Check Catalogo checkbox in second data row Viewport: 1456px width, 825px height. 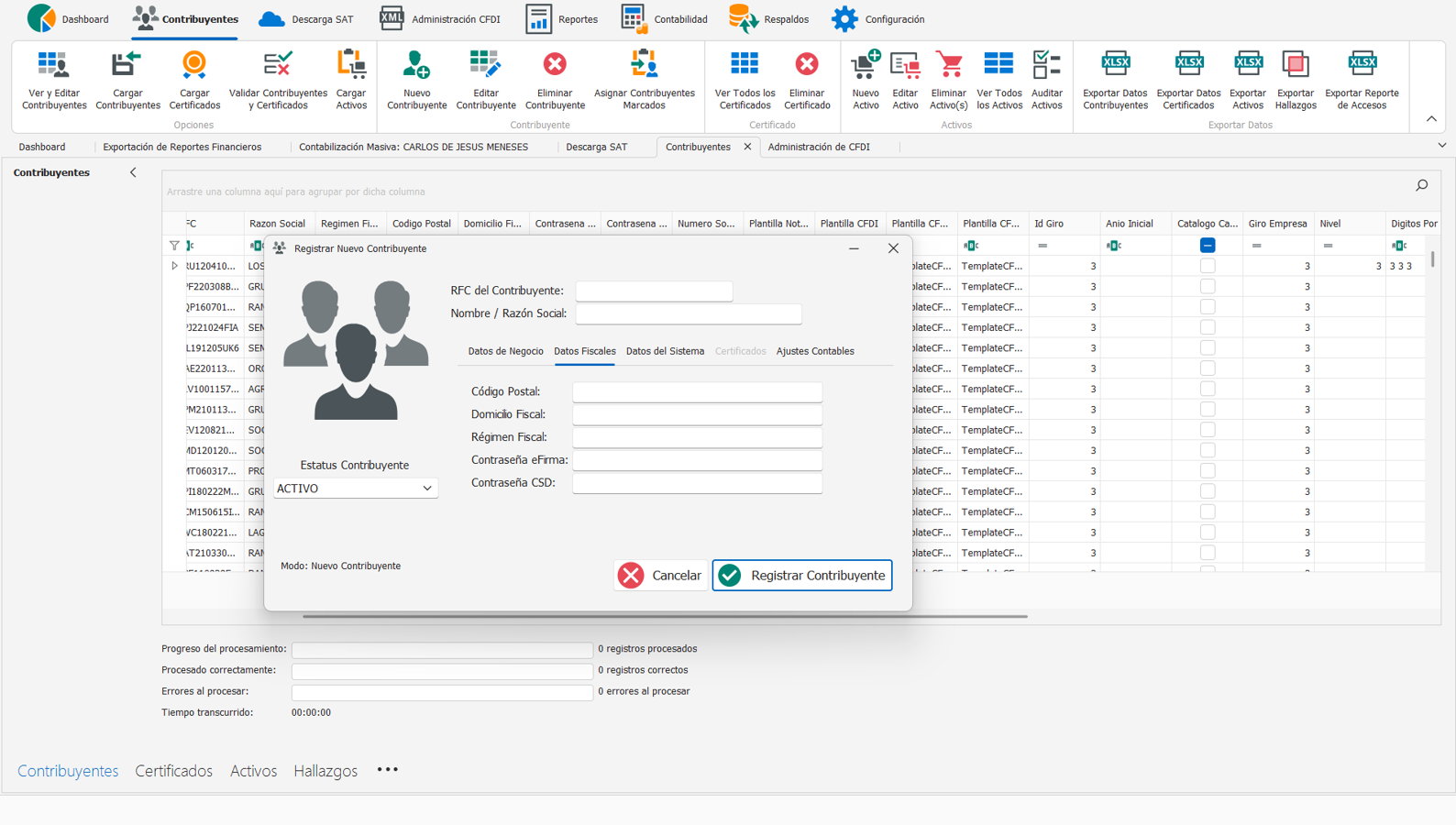1208,287
